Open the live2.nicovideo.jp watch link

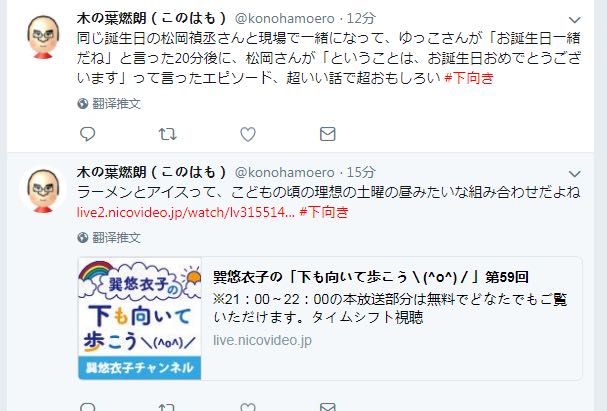(x=185, y=212)
